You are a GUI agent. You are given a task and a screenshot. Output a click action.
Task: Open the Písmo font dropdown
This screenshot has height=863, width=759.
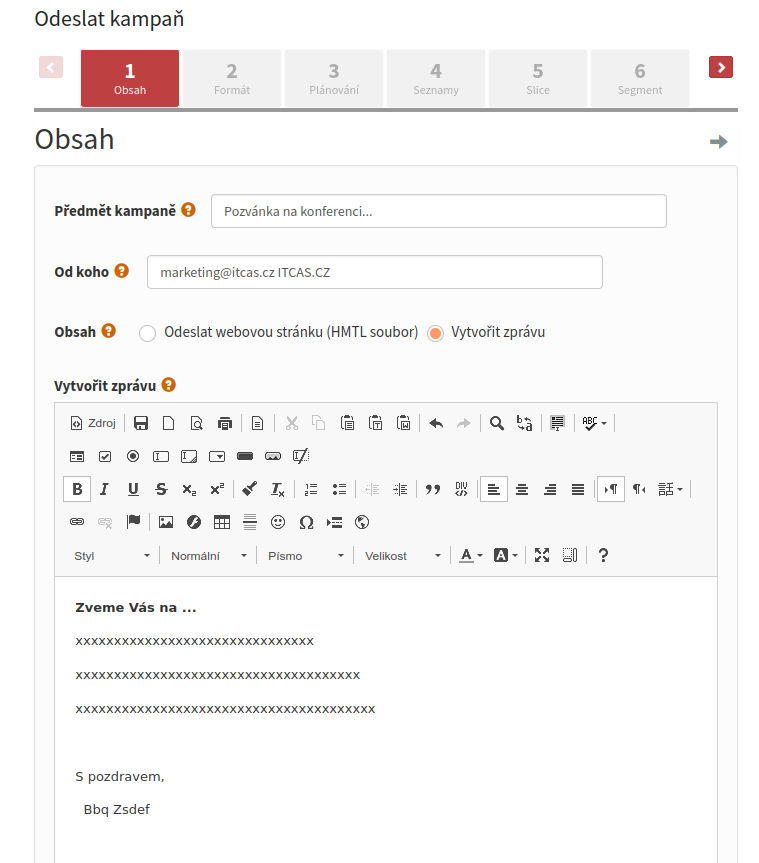pos(306,555)
